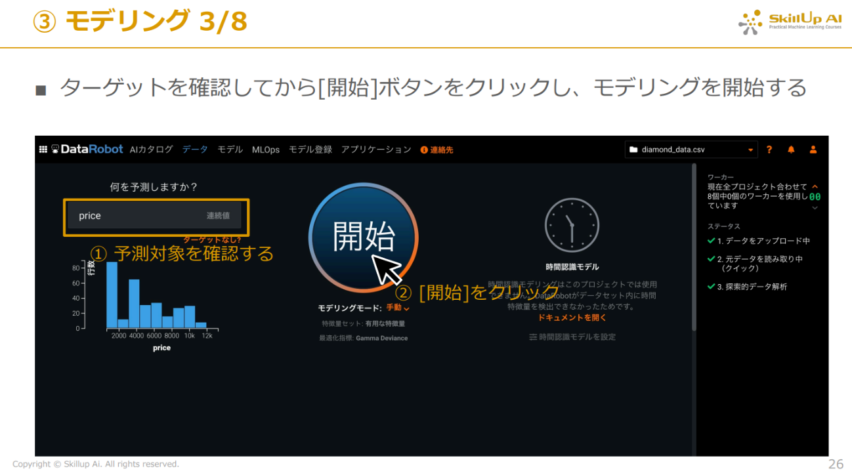852x475 pixels.
Task: Open the notifications bell icon
Action: pyautogui.click(x=791, y=149)
